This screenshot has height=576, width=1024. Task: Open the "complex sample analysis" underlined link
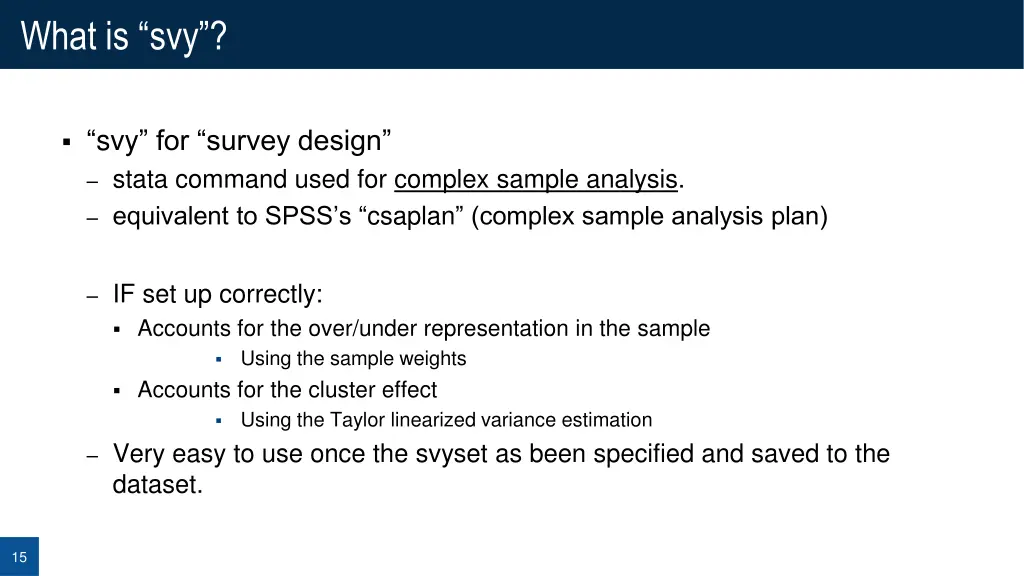[536, 180]
